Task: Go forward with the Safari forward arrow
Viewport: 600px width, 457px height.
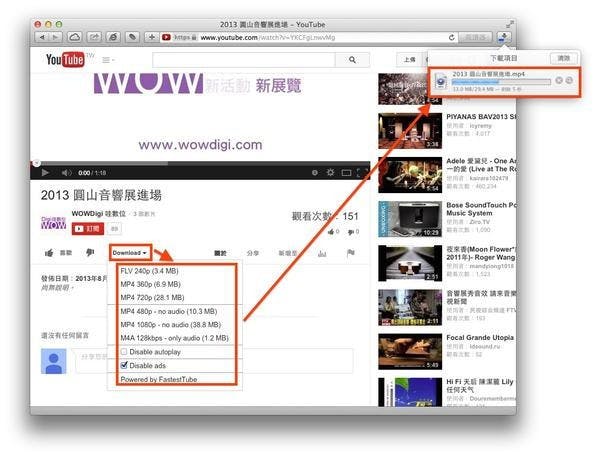Action: pos(55,37)
